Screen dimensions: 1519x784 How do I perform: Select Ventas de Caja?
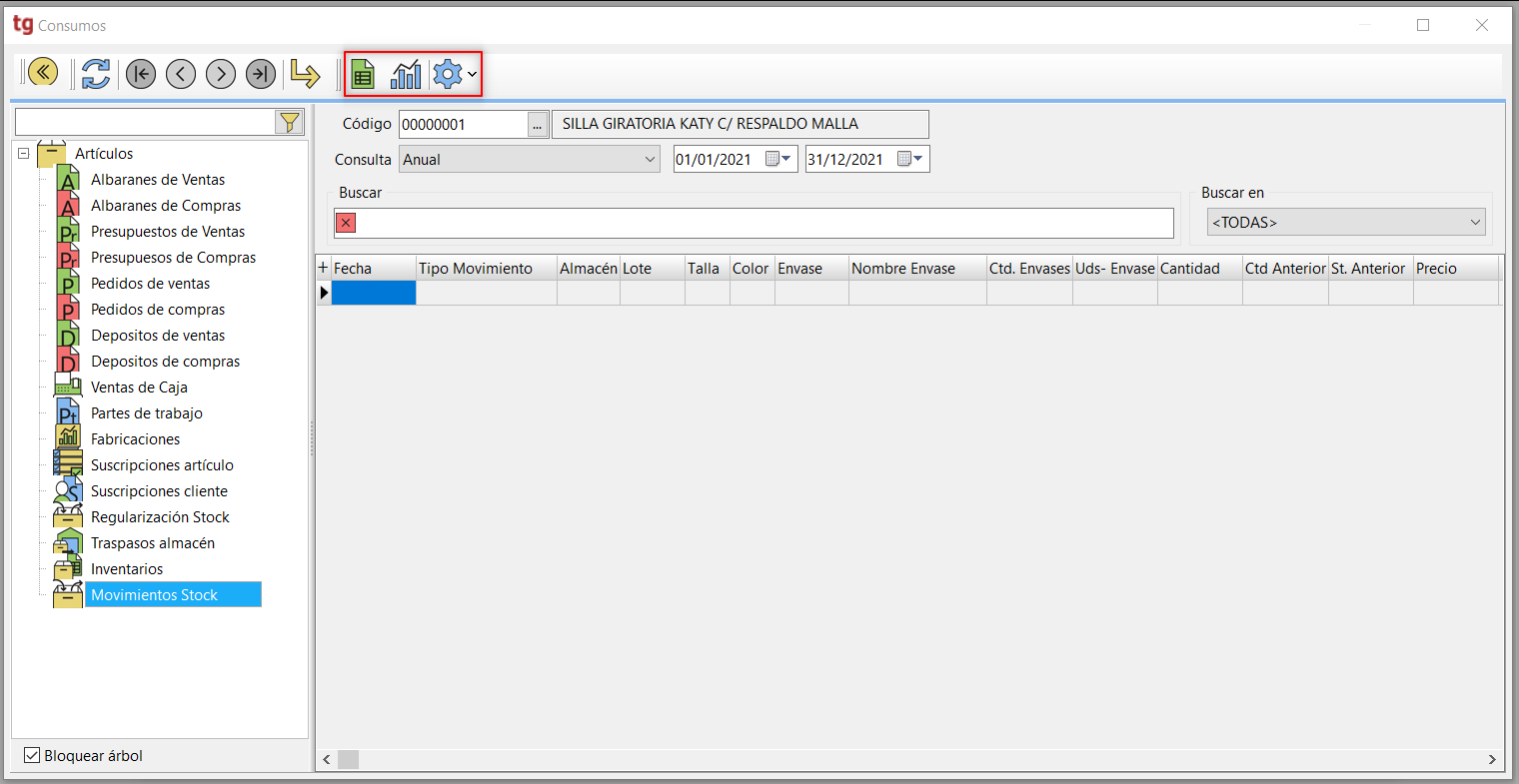coord(139,388)
